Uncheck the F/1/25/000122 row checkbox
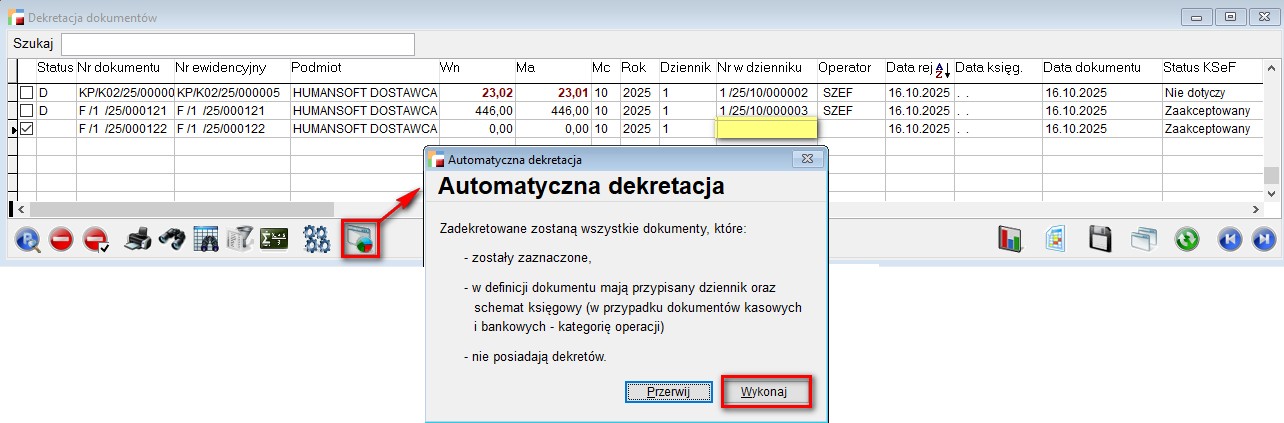This screenshot has height=423, width=1284. click(27, 128)
